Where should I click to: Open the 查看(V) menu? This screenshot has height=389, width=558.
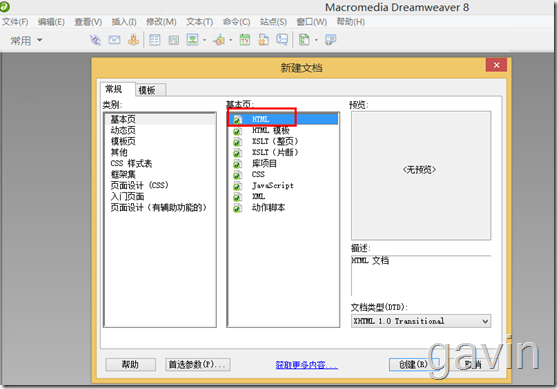coord(88,22)
